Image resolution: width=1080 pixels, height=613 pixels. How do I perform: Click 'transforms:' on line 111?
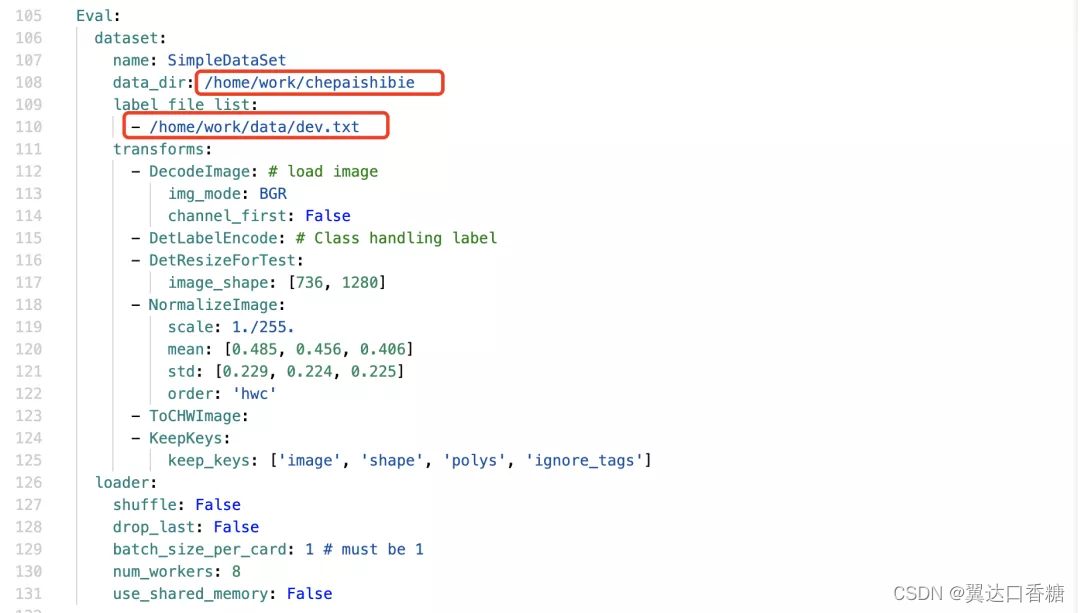pos(163,149)
